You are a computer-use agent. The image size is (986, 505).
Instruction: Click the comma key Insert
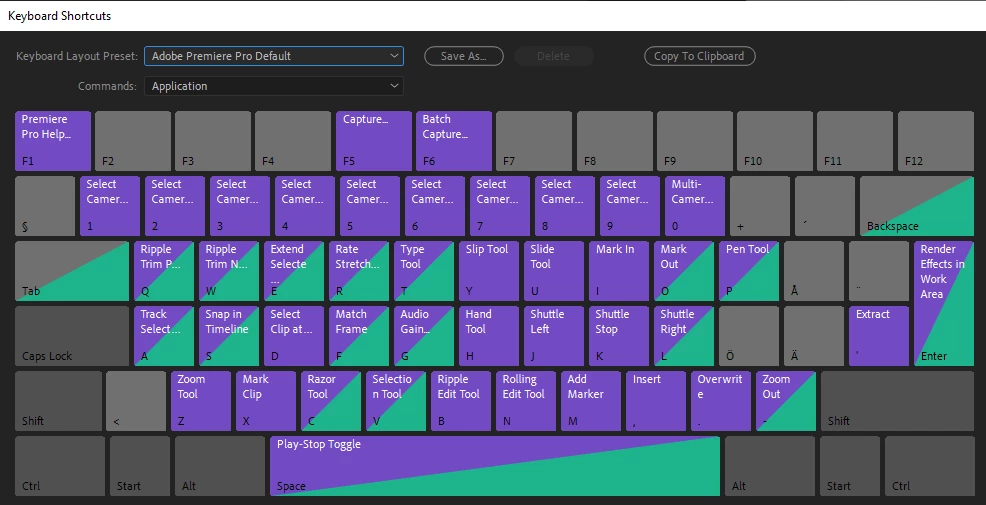point(656,401)
